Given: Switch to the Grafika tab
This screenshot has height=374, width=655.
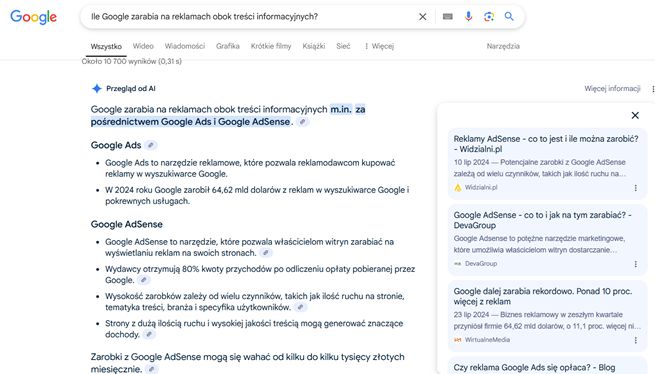Looking at the screenshot, I should [x=228, y=46].
